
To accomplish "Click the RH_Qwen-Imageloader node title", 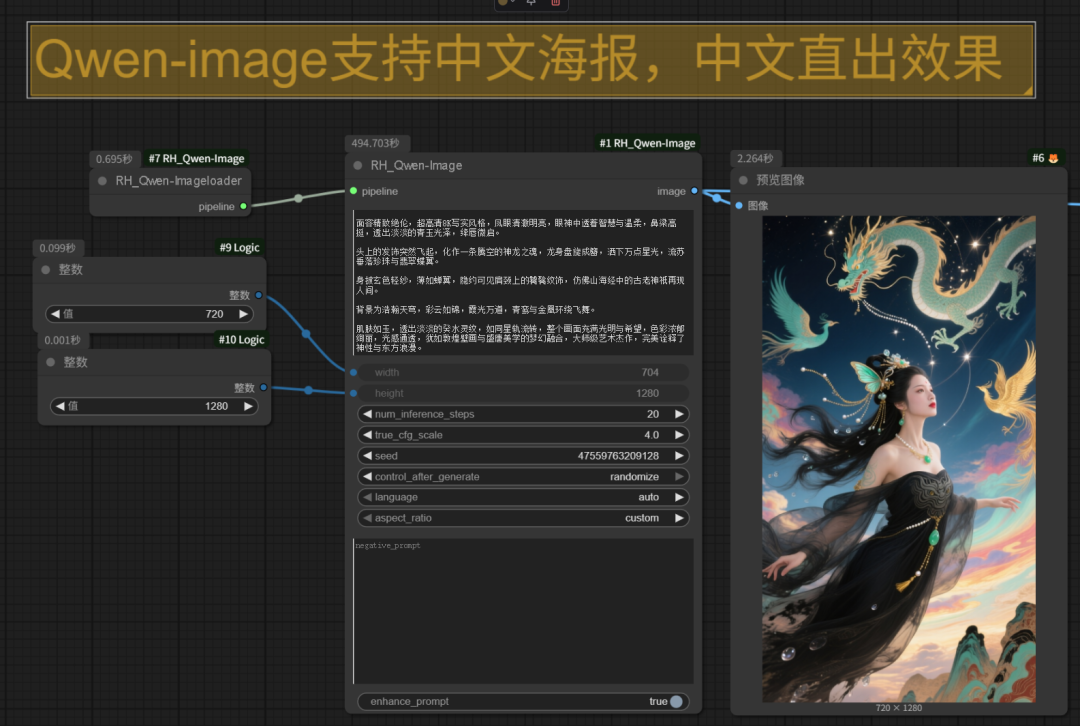I will tap(178, 180).
